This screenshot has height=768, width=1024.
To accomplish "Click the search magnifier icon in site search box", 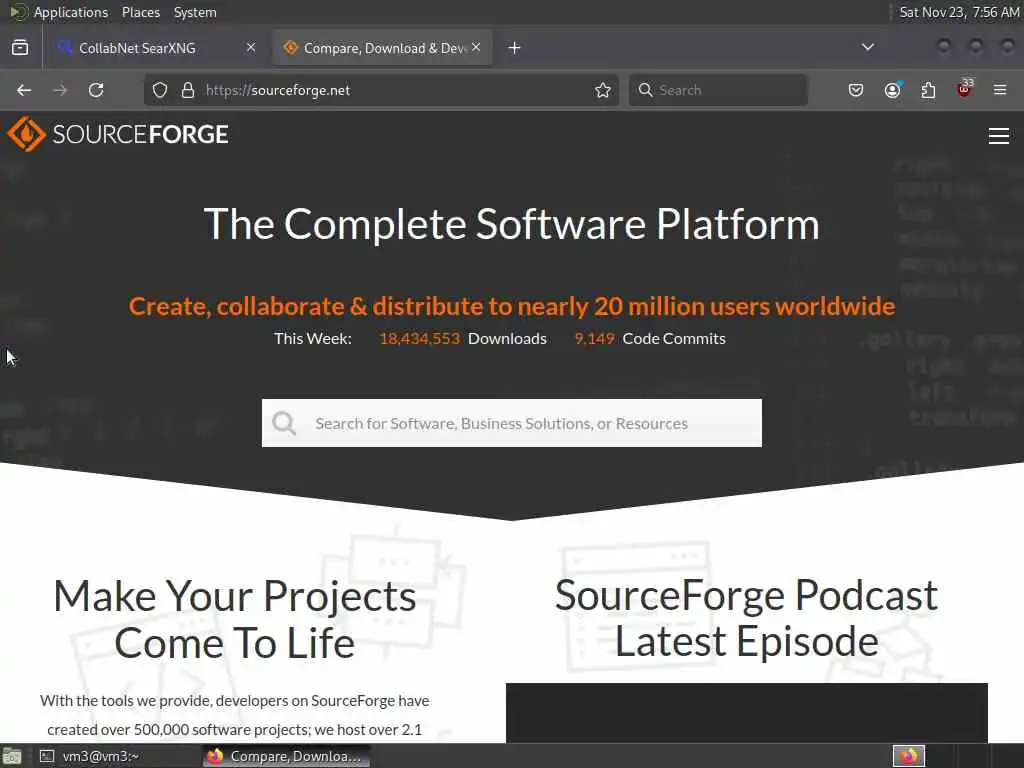I will click(284, 423).
